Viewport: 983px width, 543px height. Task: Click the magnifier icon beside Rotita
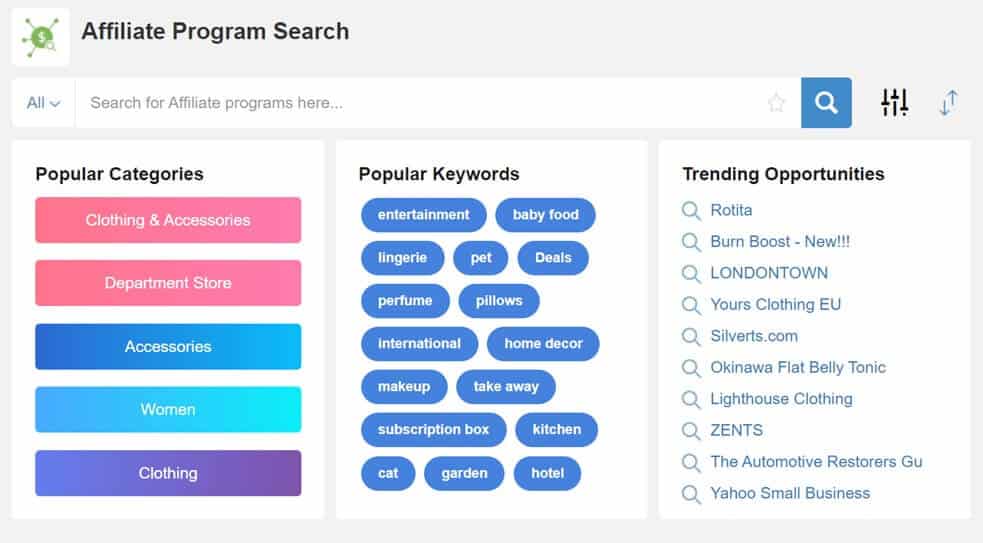click(x=691, y=211)
